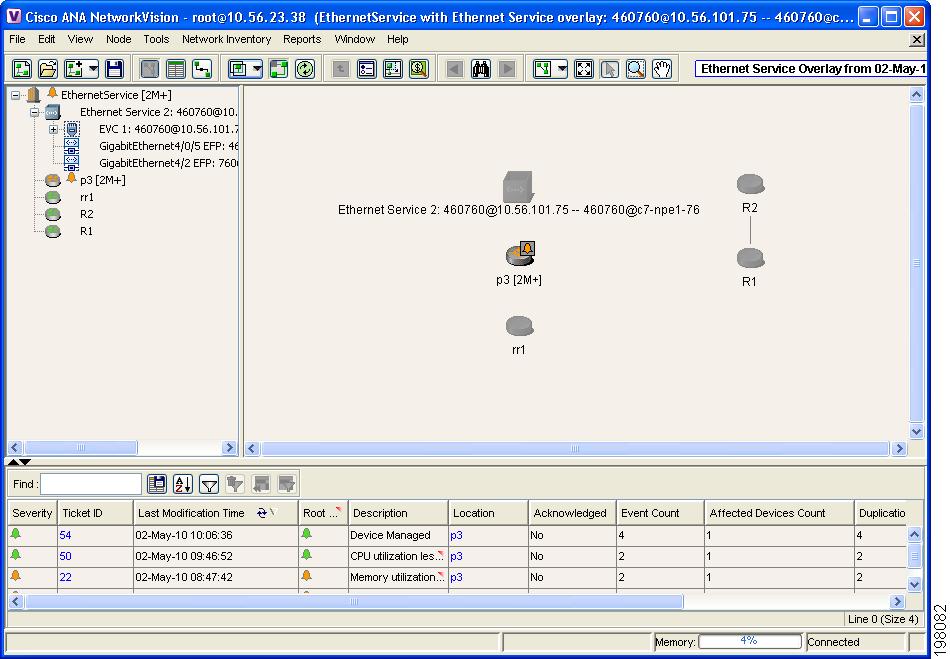Screen dimensions: 950x659
Task: Select the Normal Selection pointer tool
Action: [x=610, y=68]
